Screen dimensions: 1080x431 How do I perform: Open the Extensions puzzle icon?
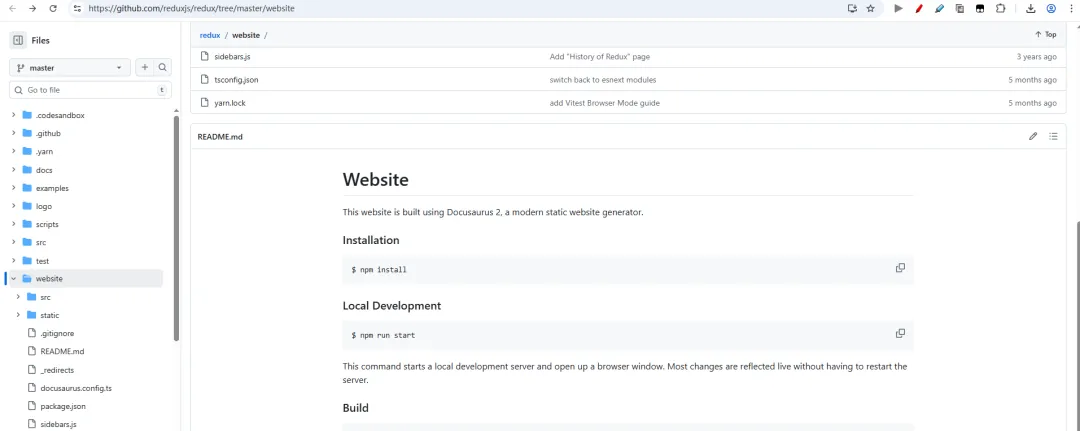1000,9
